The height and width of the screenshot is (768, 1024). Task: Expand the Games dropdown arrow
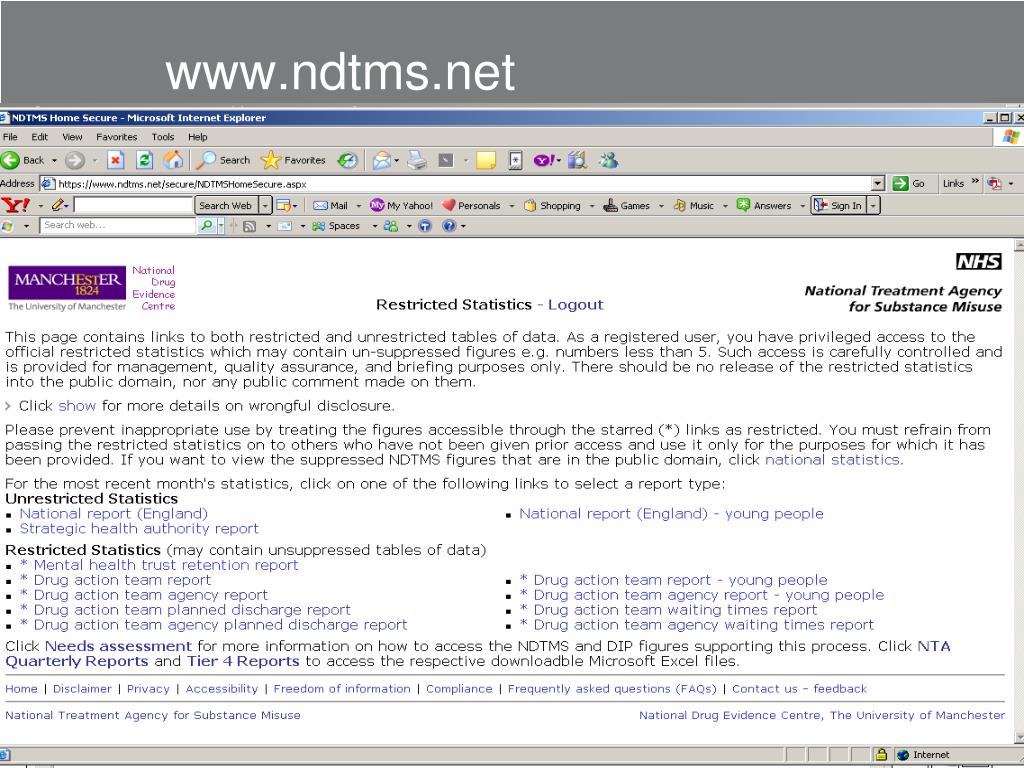tap(661, 206)
